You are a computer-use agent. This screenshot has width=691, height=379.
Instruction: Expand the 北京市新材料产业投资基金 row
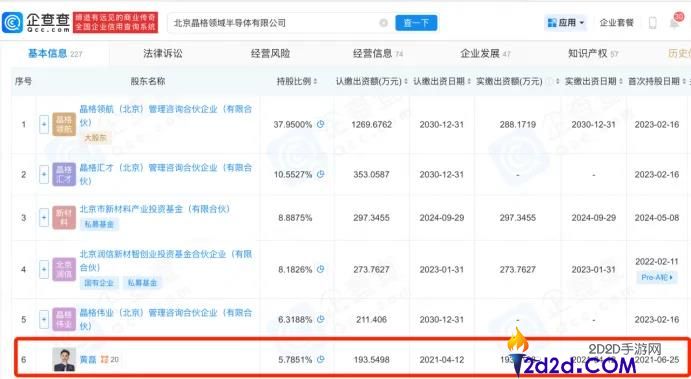[44, 218]
